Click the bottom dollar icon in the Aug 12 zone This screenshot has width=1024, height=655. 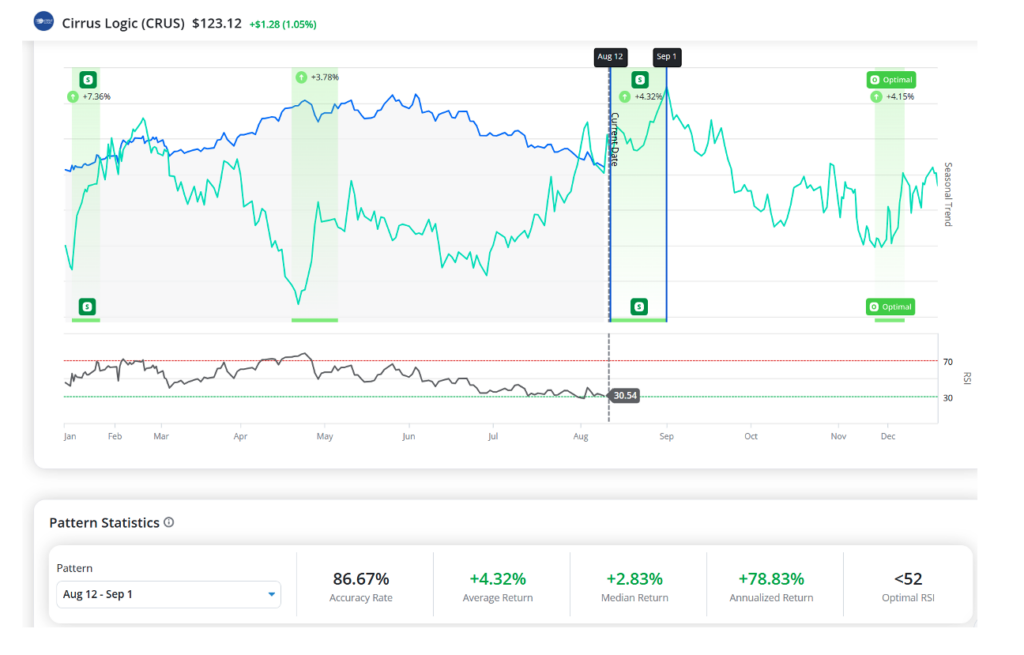[639, 306]
